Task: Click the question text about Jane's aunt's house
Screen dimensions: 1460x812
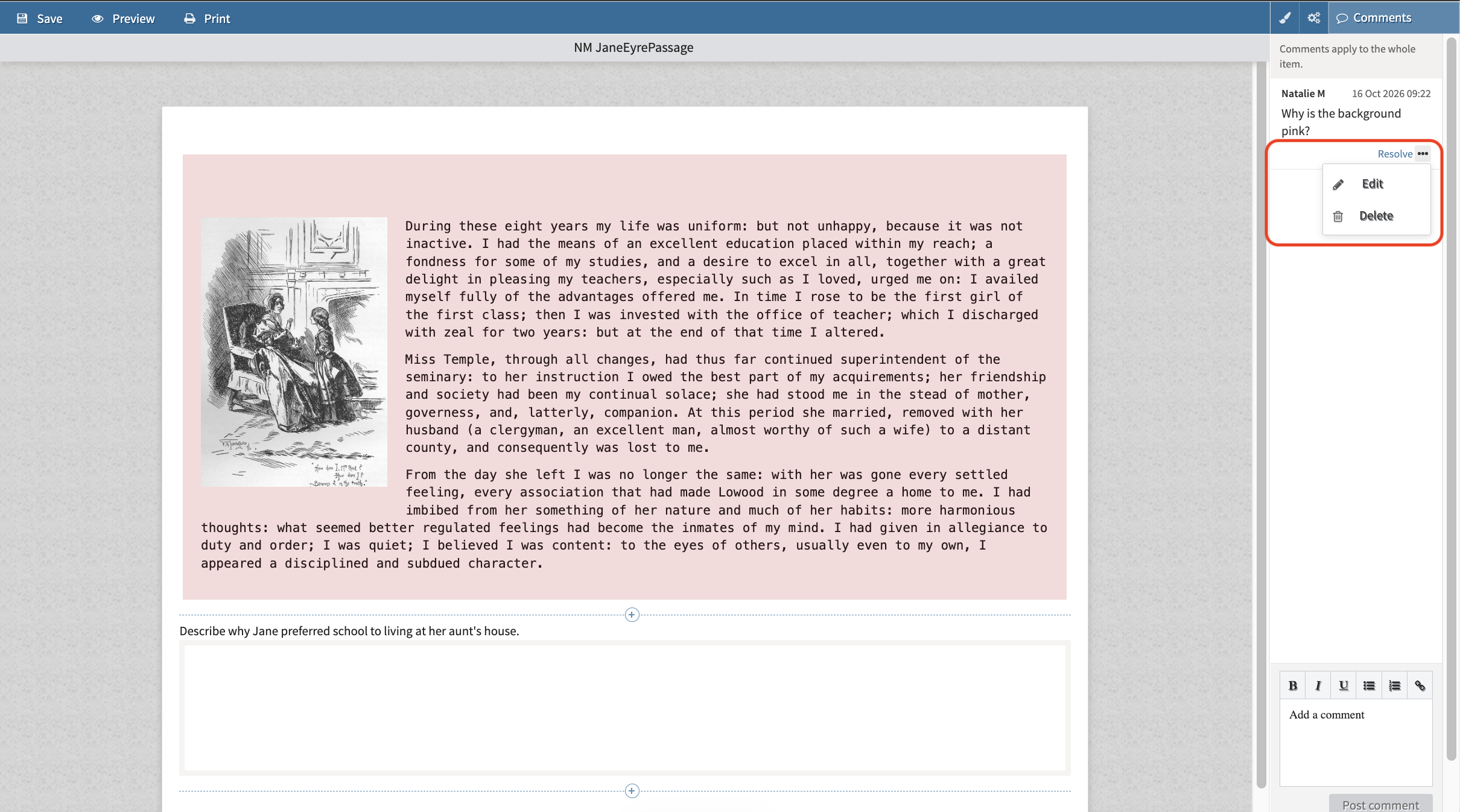Action: coord(349,631)
